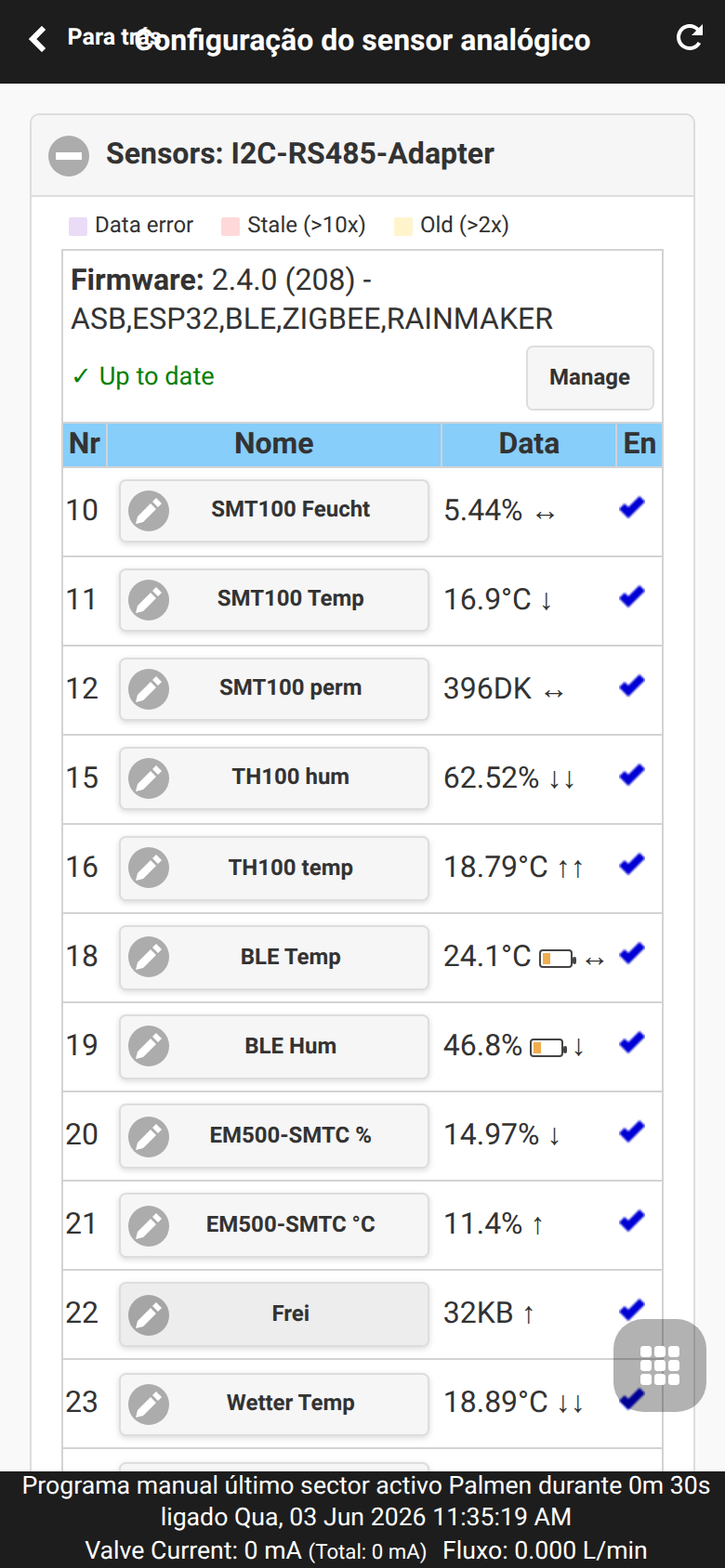The height and width of the screenshot is (1568, 725).
Task: Click the 5.44% value of SMT100 Feucht
Action: tap(483, 510)
